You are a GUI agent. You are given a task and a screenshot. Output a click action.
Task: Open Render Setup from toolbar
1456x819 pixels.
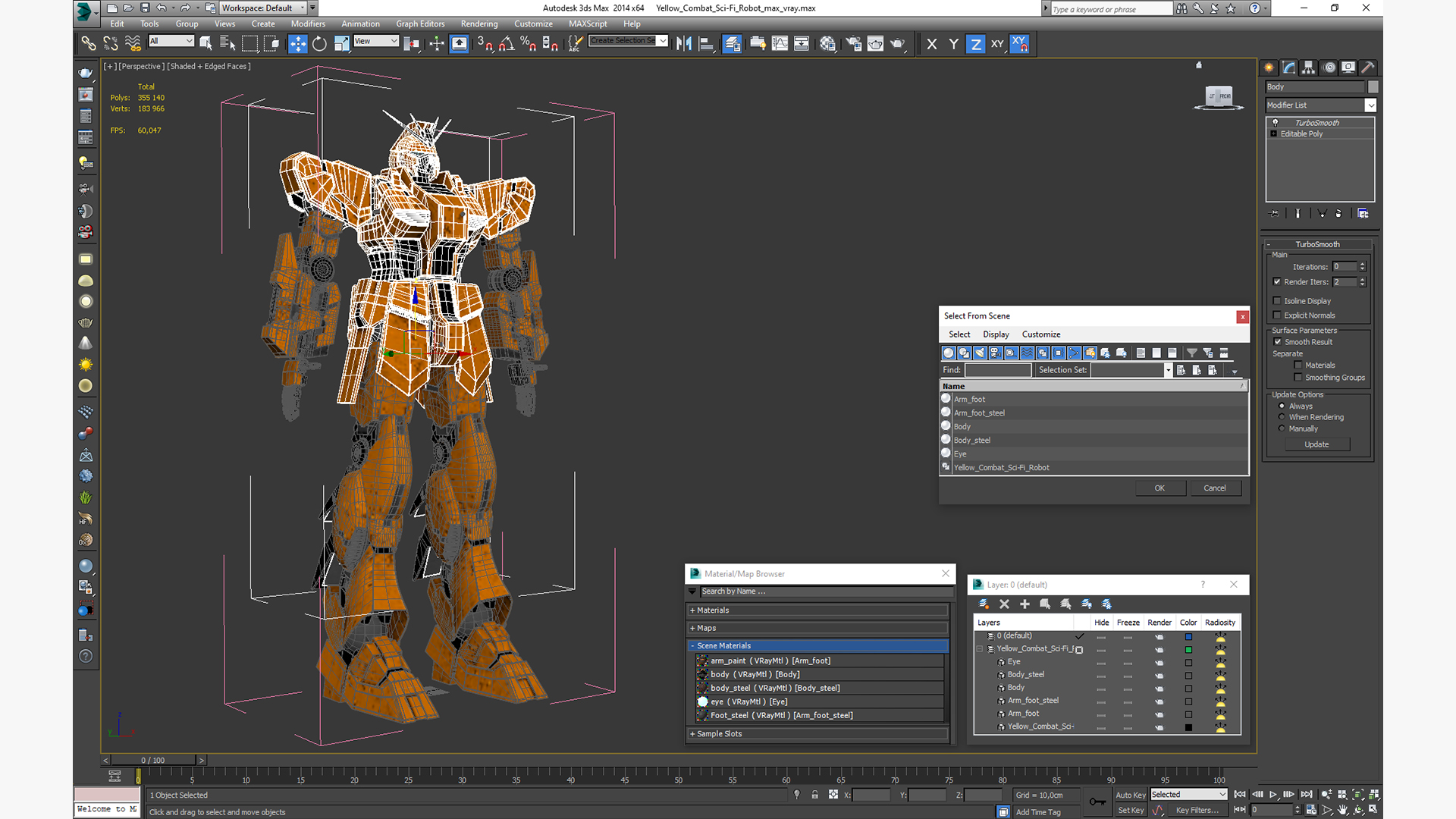coord(853,44)
